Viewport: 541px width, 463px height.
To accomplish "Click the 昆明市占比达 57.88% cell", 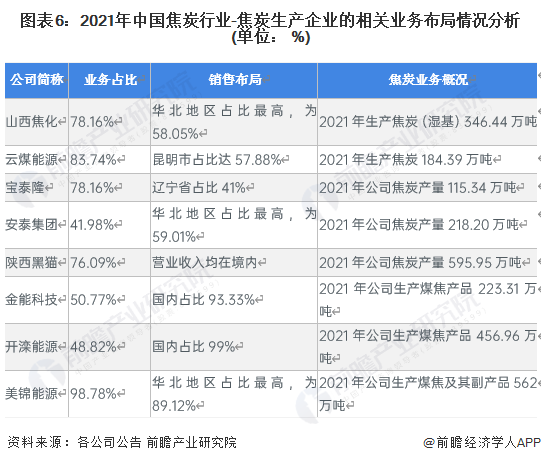I will (234, 159).
